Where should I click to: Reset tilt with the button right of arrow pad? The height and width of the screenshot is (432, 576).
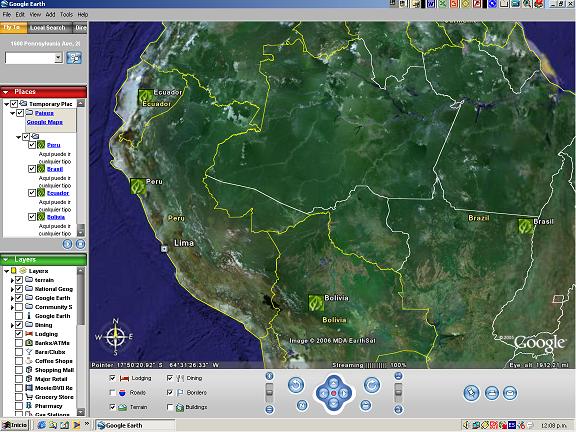coord(366,405)
